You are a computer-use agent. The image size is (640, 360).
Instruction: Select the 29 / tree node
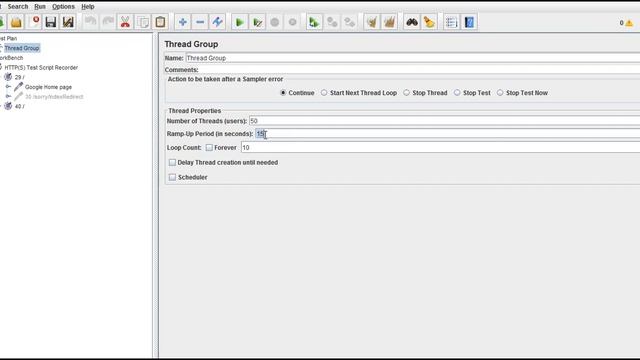pos(19,77)
